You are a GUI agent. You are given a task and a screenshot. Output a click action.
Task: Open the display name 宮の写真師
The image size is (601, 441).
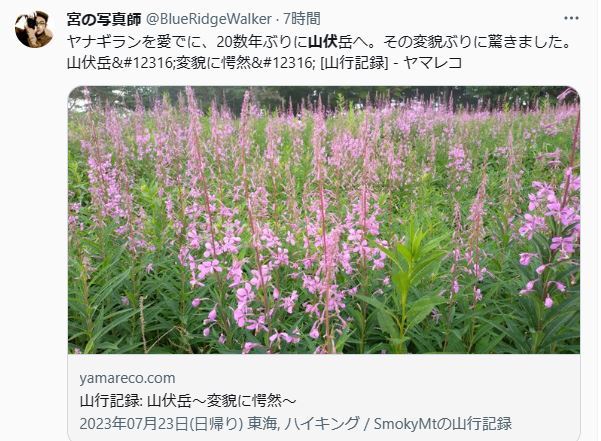(x=104, y=19)
